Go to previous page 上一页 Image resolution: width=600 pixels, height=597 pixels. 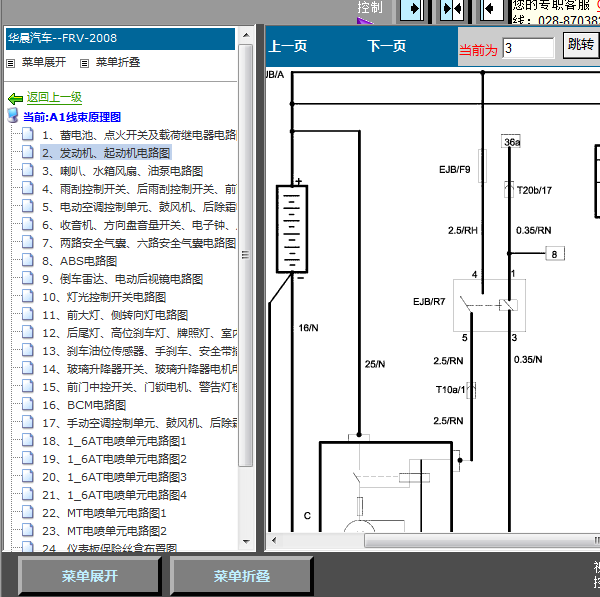pyautogui.click(x=288, y=46)
